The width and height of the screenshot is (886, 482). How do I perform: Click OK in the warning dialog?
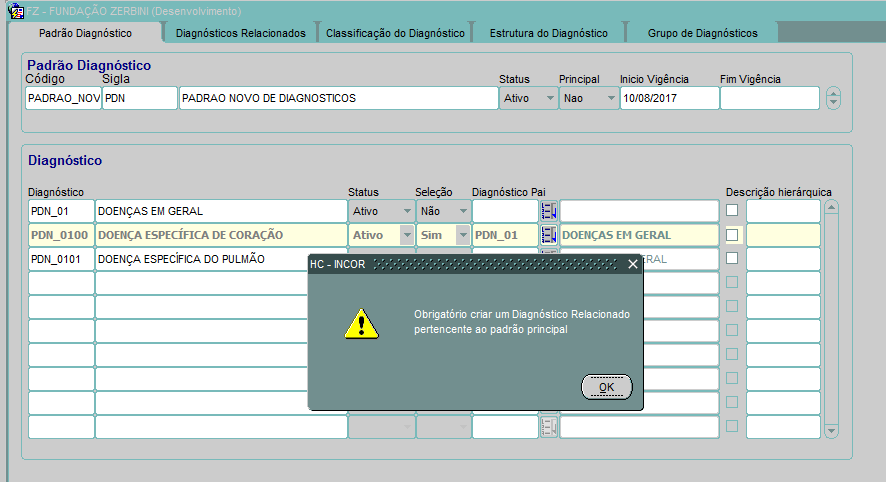(606, 387)
